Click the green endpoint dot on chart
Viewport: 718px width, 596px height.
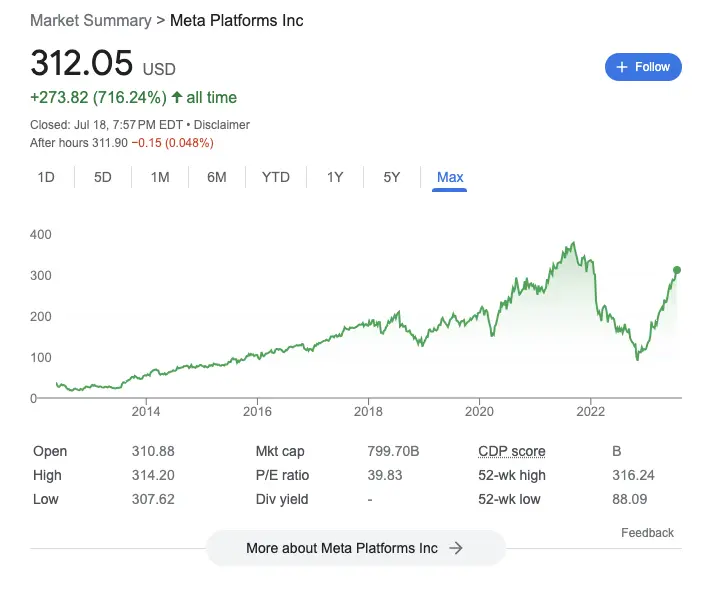tap(677, 270)
